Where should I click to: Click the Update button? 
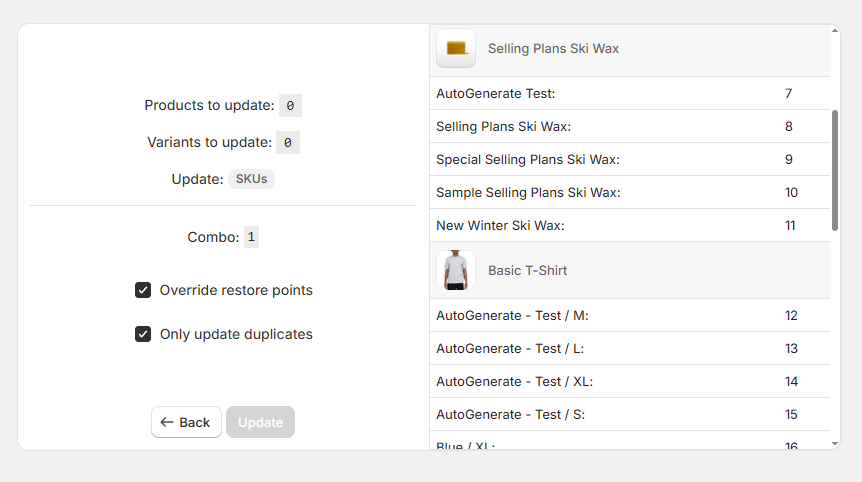tap(261, 422)
